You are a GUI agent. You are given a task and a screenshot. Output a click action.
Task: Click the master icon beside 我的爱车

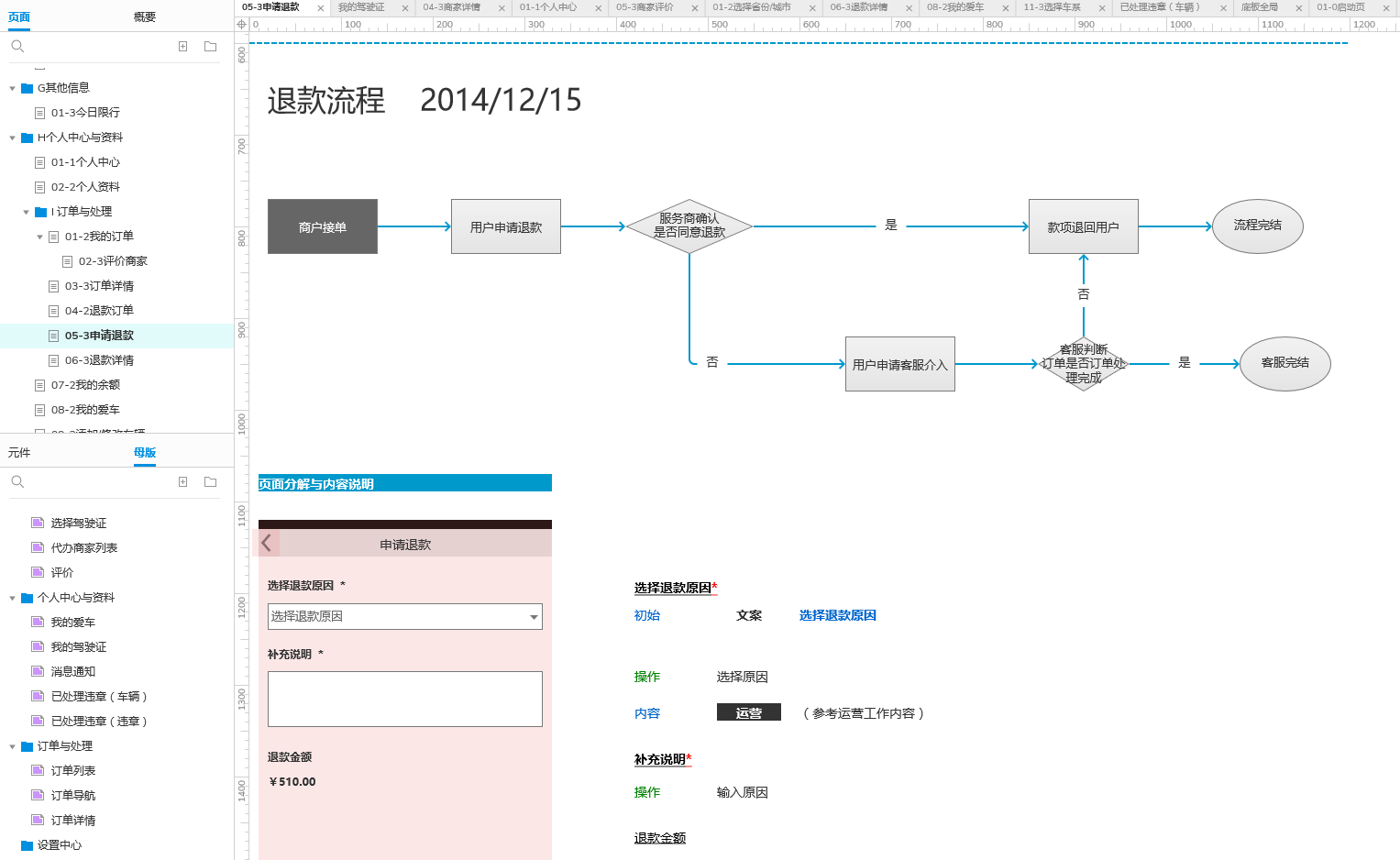(38, 622)
